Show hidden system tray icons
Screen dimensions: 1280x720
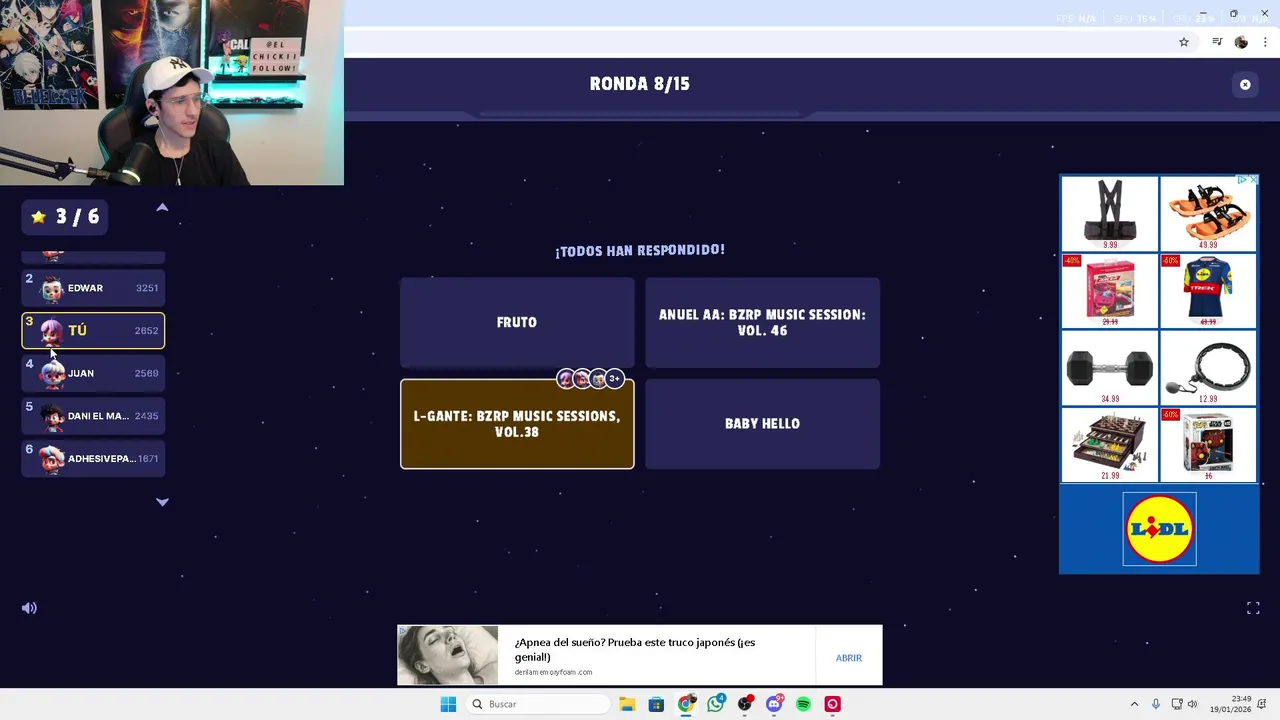coord(1134,704)
